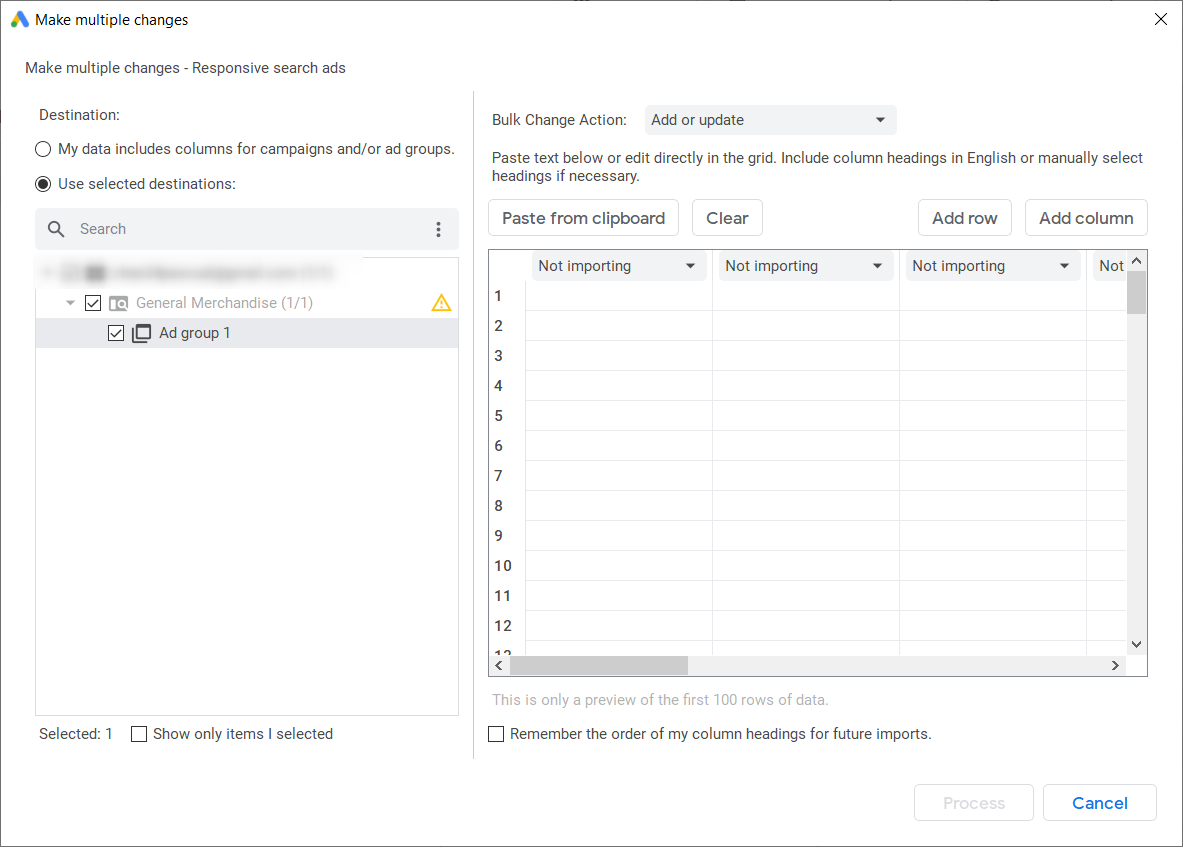
Task: Click Paste from clipboard button
Action: pyautogui.click(x=583, y=218)
